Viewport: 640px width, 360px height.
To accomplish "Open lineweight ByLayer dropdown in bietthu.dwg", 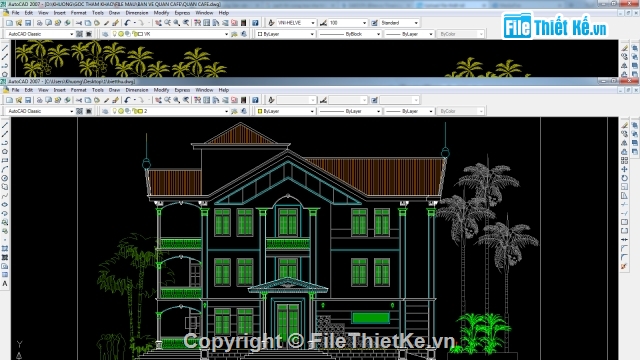I will point(409,111).
